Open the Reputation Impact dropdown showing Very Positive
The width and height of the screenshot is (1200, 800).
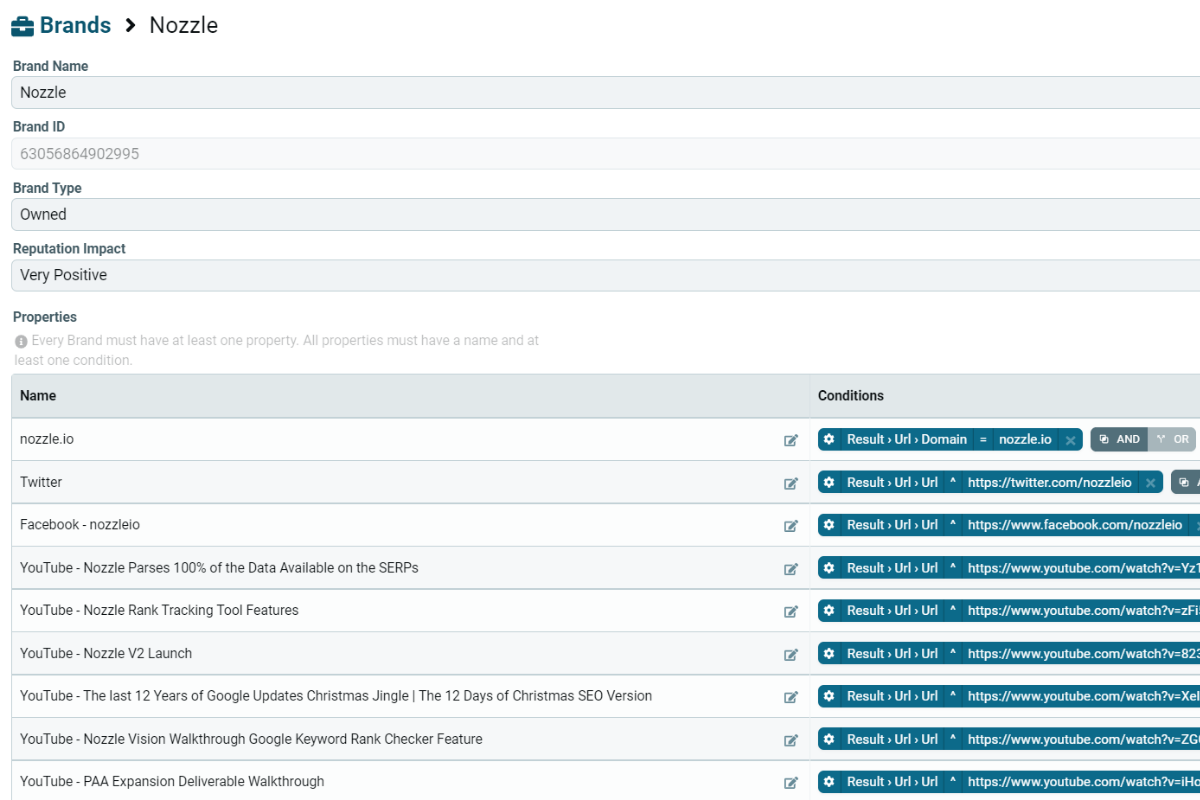pyautogui.click(x=606, y=275)
